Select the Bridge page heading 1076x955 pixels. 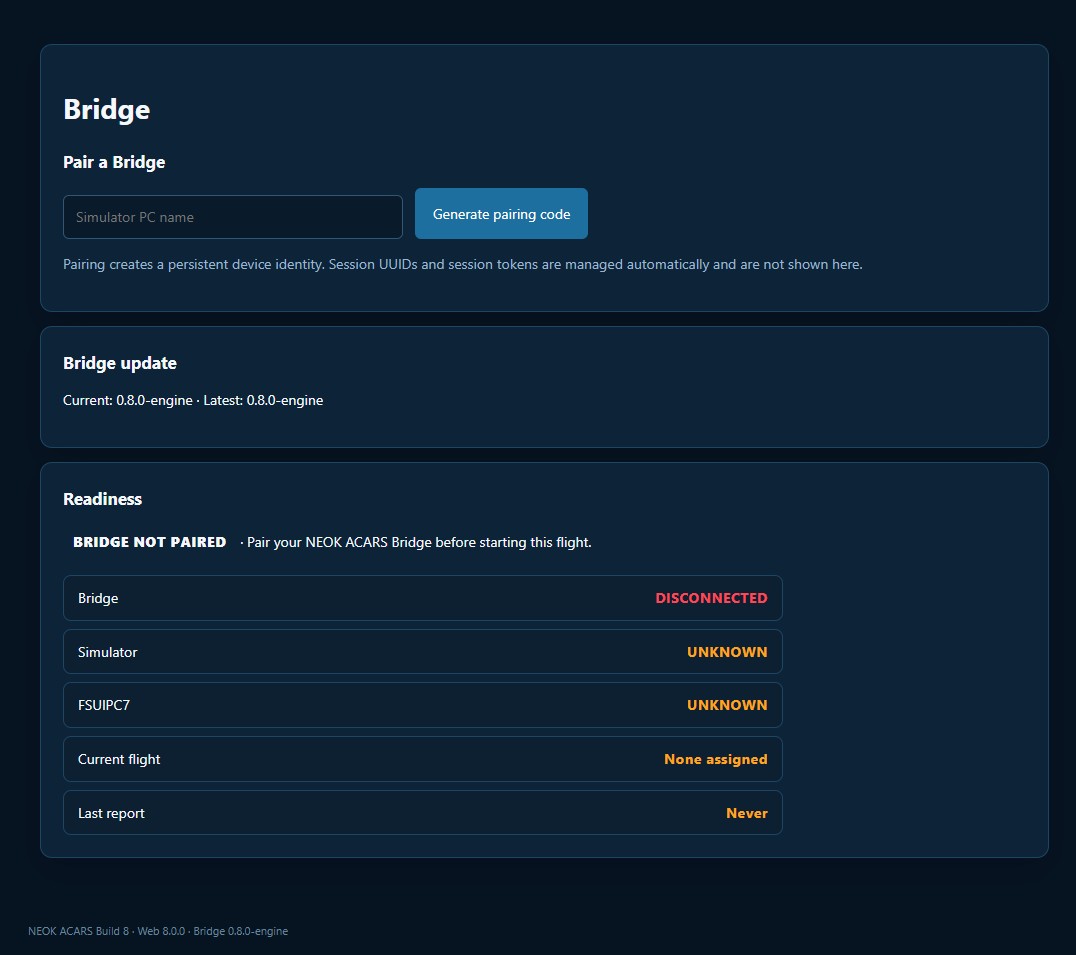pyautogui.click(x=106, y=110)
